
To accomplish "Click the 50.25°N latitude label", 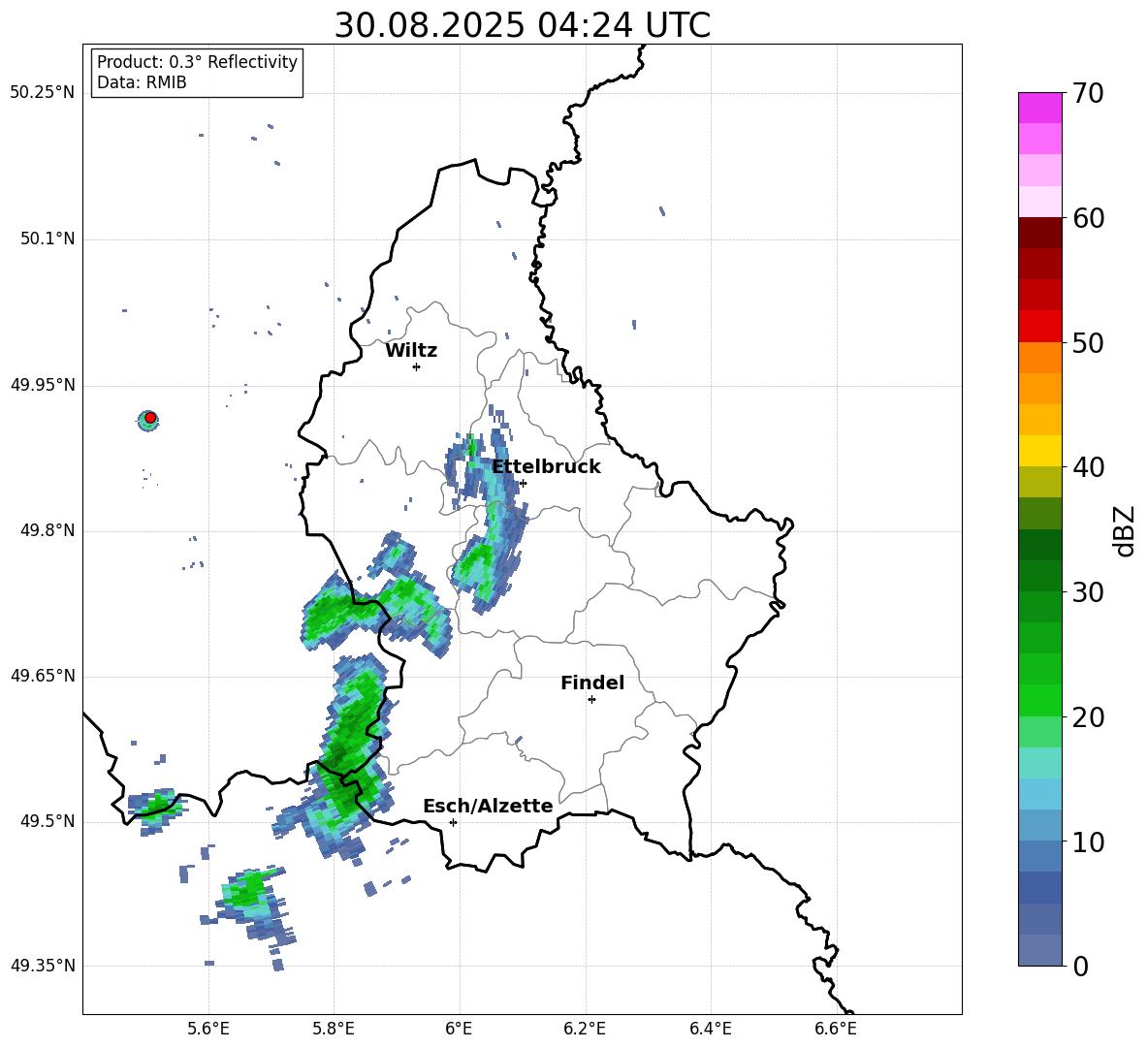I will 42,93.
